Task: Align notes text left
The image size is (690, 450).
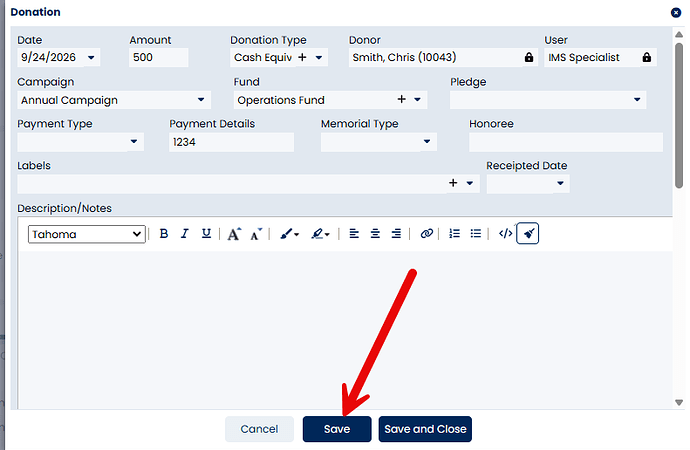Action: [x=354, y=234]
